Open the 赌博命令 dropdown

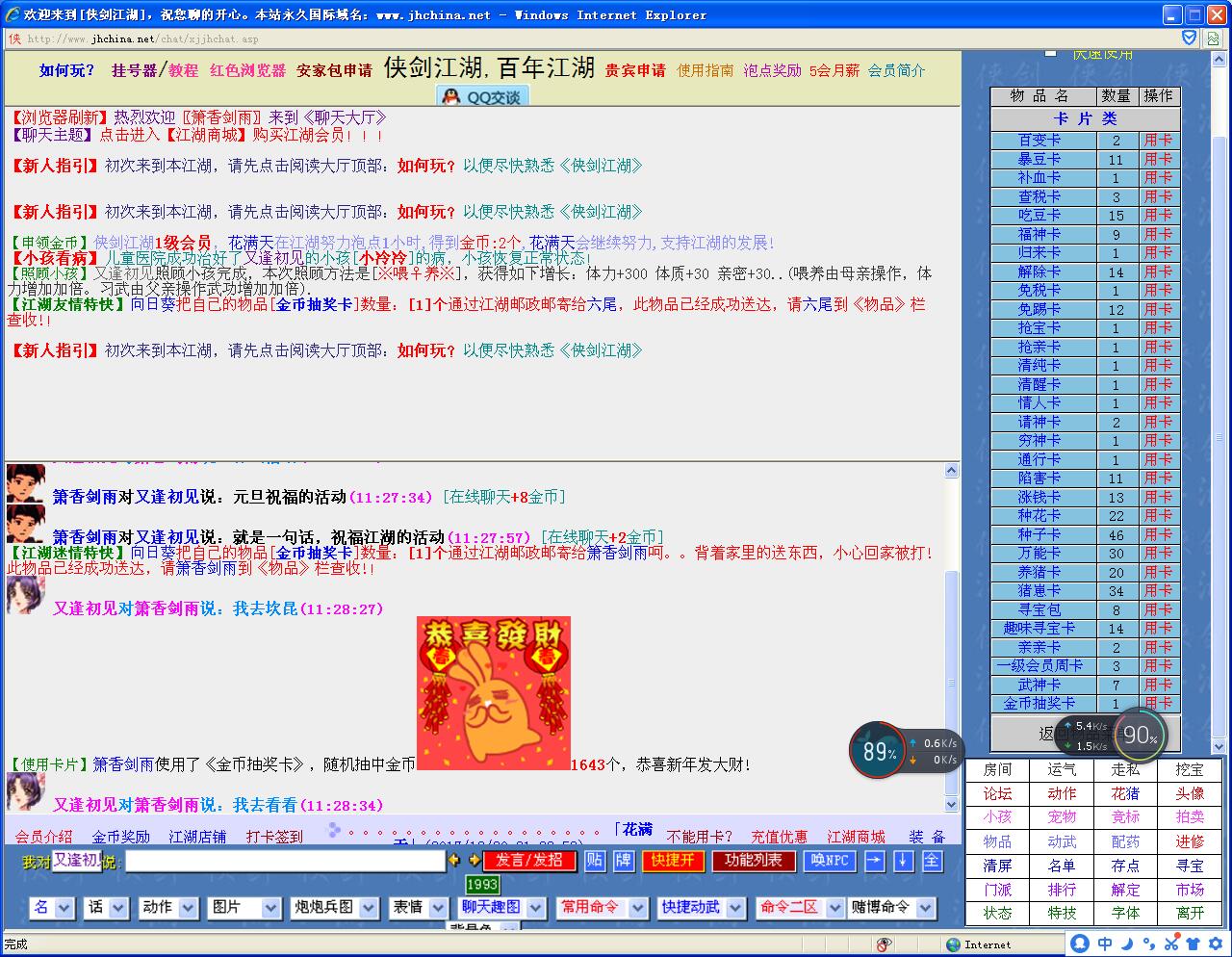890,907
